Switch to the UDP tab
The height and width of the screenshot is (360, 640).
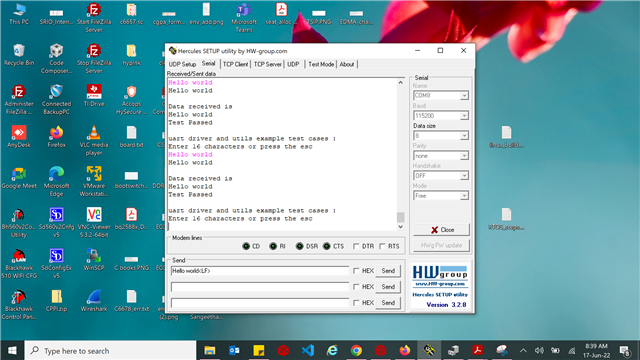tap(293, 64)
